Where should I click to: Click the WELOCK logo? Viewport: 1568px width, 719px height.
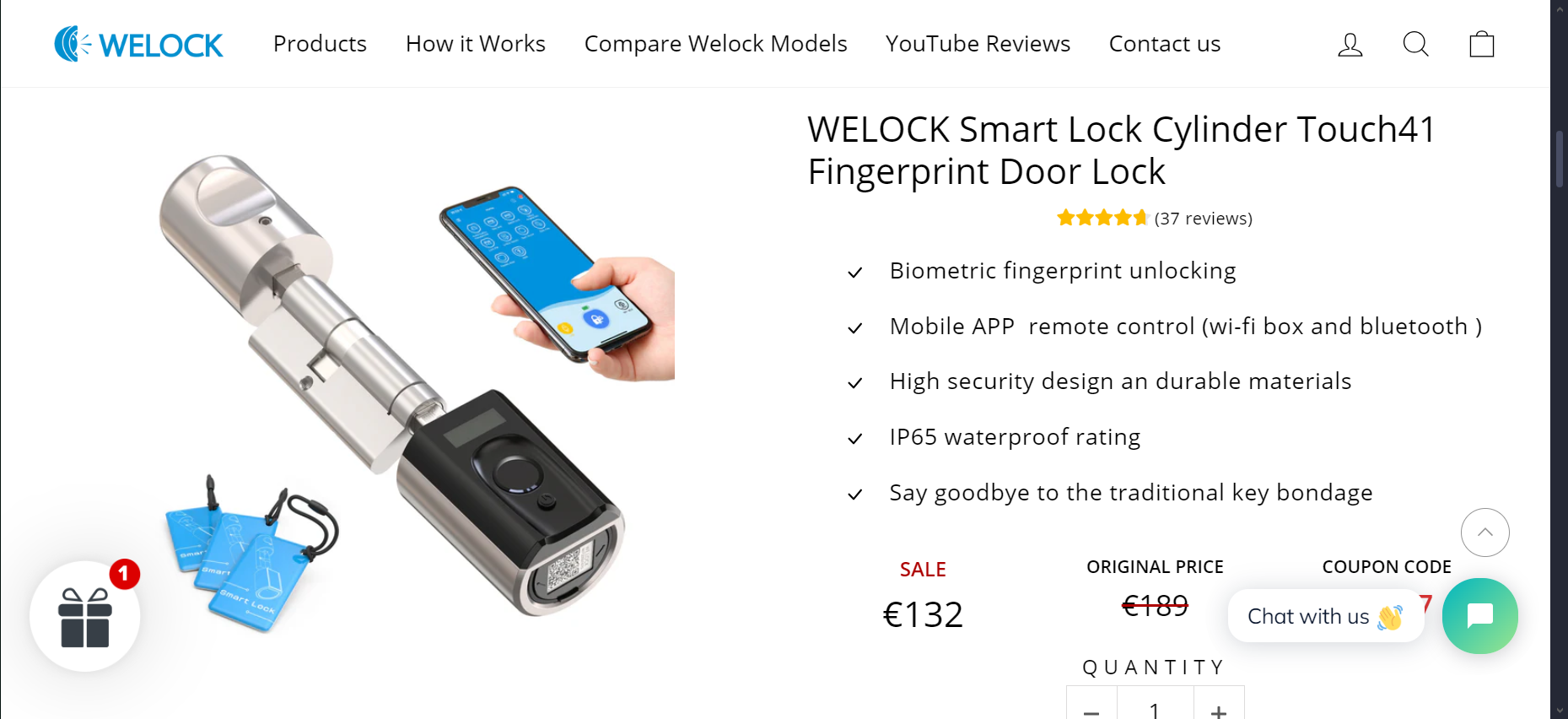point(138,44)
